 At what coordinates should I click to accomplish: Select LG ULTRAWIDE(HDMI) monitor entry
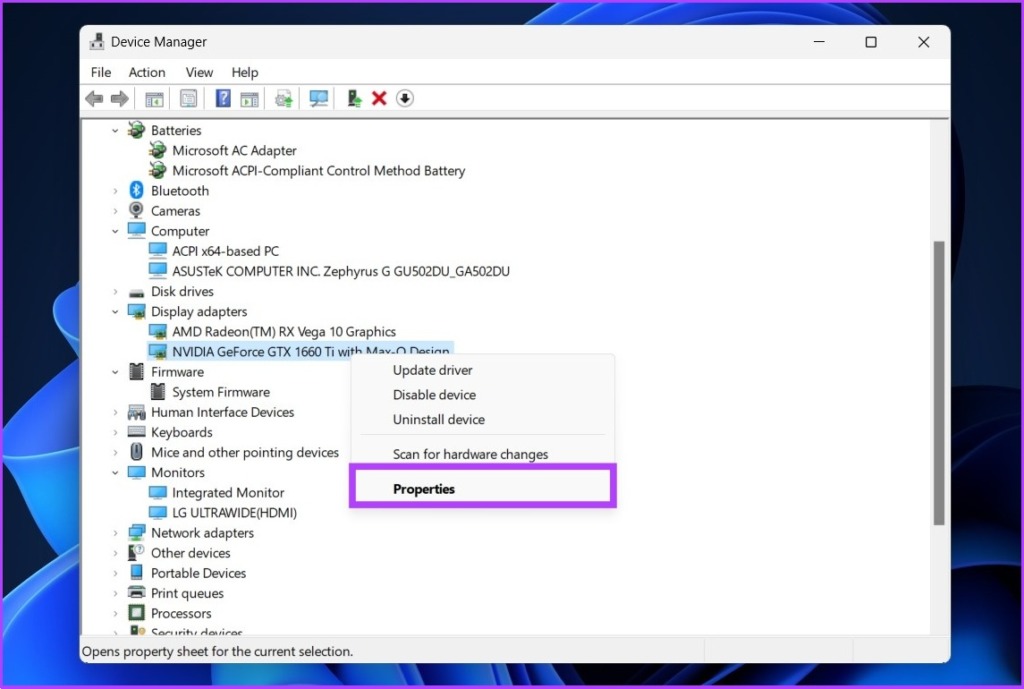[x=234, y=513]
